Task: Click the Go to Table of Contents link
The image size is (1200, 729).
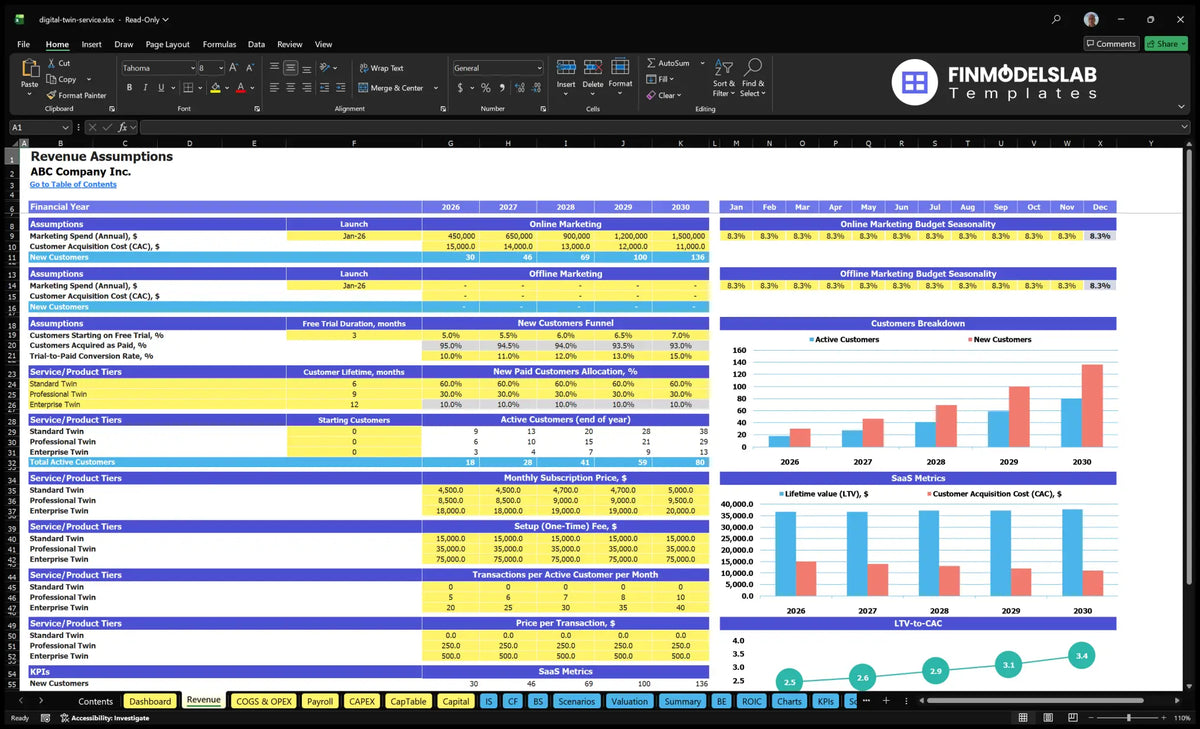Action: pyautogui.click(x=73, y=184)
